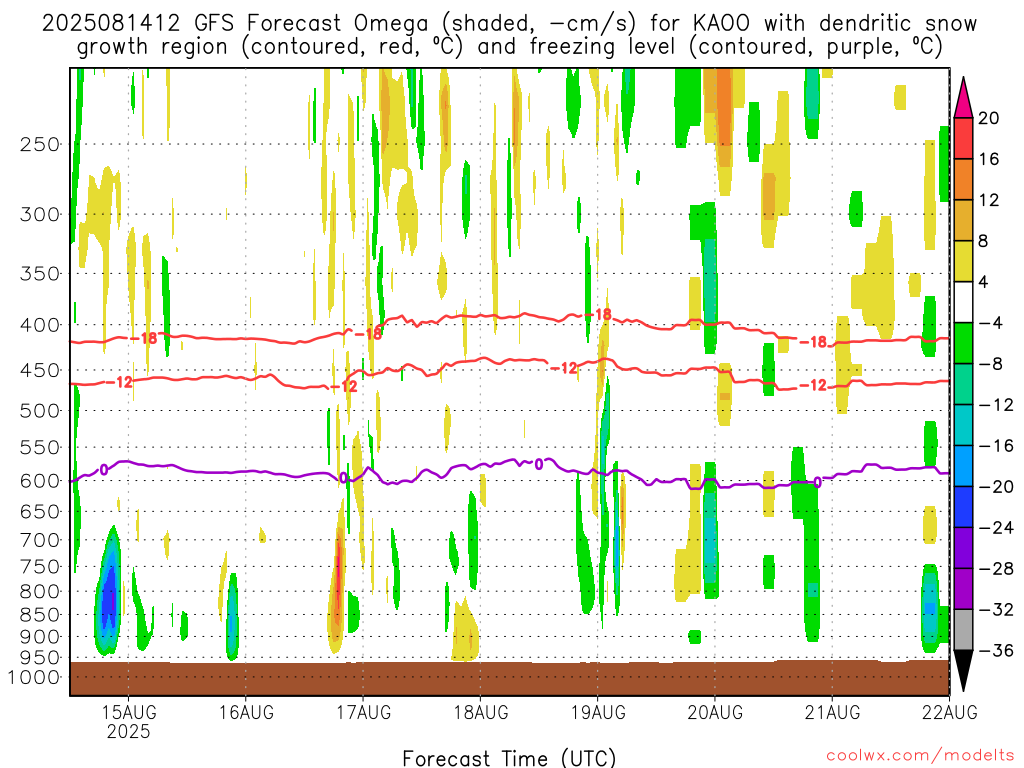Click the first -18 contour label near 15AUG
Viewport: 1024px width, 768px height.
[144, 338]
